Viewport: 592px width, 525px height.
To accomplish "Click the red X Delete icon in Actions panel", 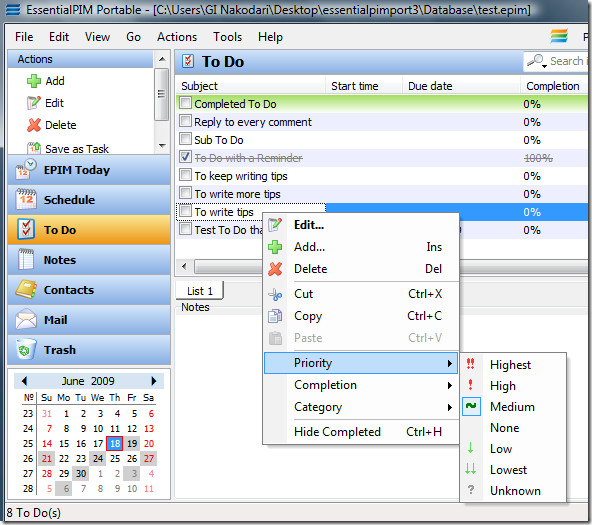I will click(x=34, y=125).
